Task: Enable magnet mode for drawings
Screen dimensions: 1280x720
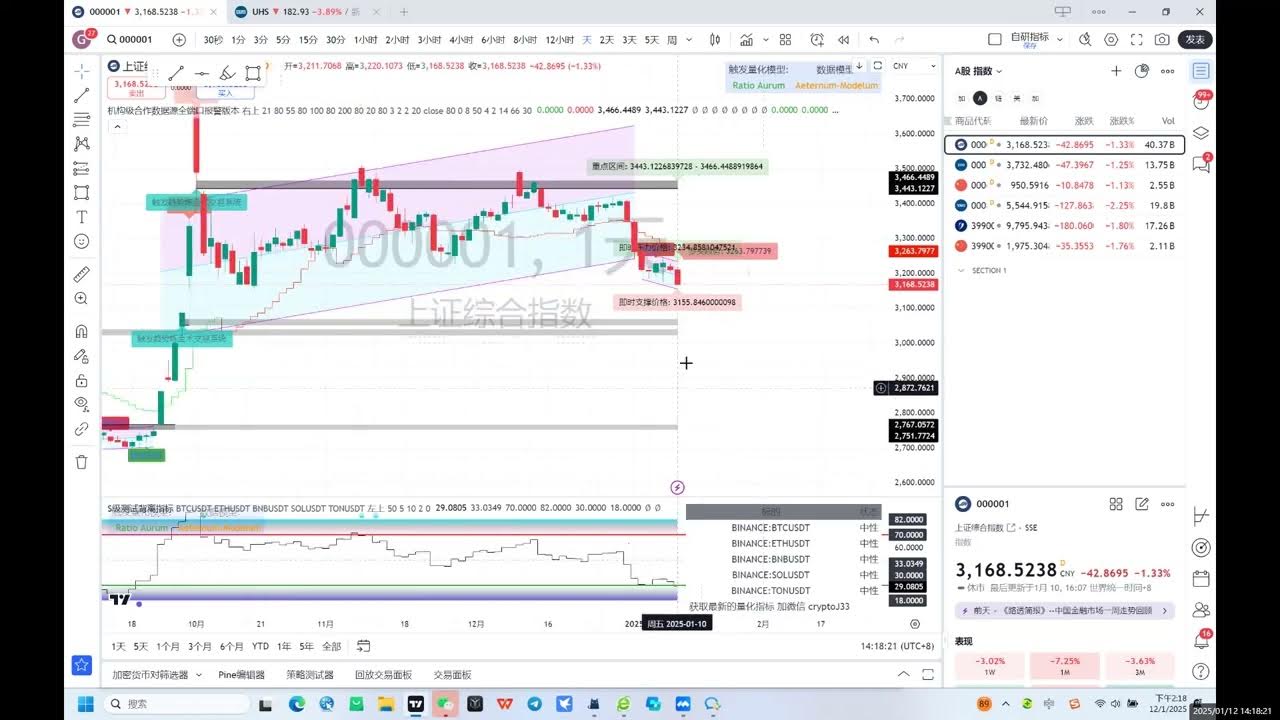Action: pyautogui.click(x=82, y=332)
